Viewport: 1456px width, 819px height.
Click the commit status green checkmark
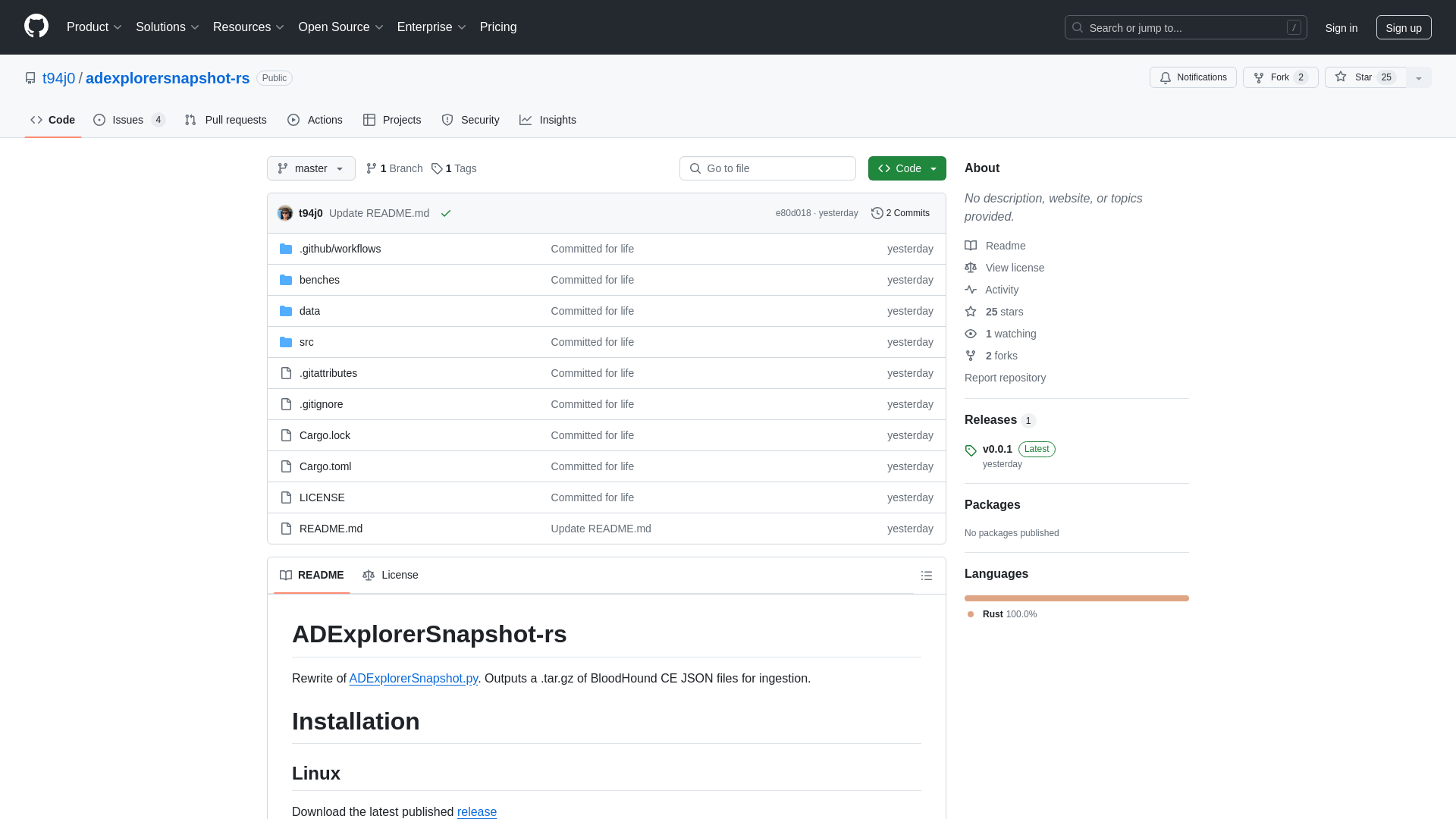click(x=446, y=214)
